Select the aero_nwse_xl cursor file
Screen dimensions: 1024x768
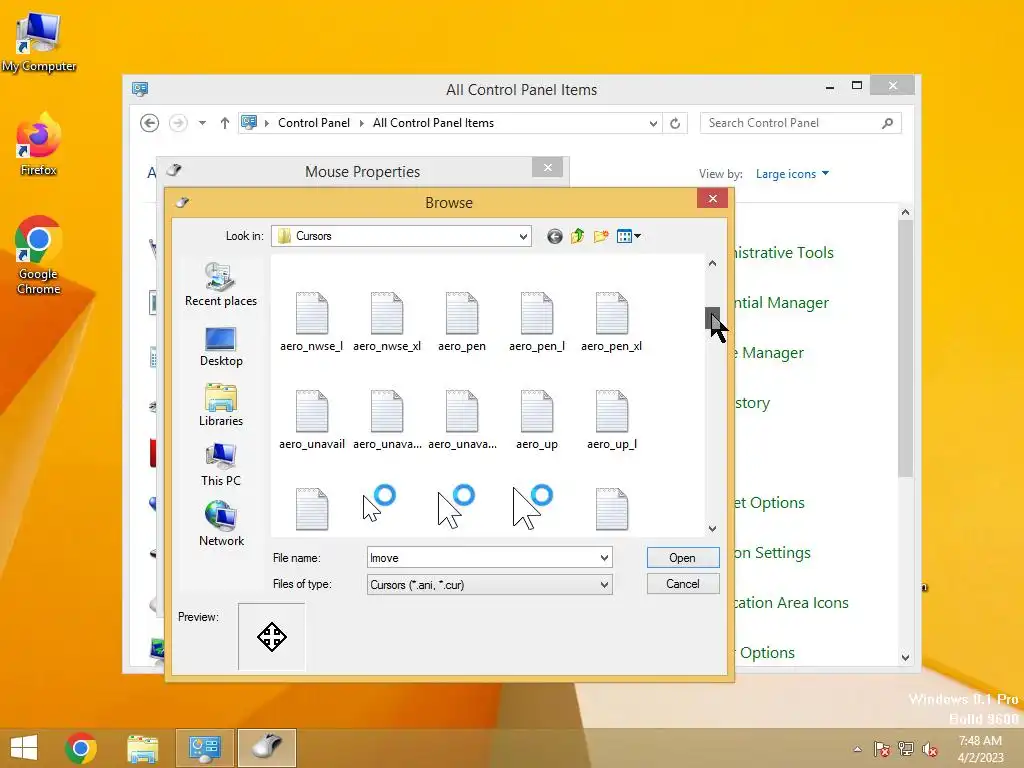387,322
